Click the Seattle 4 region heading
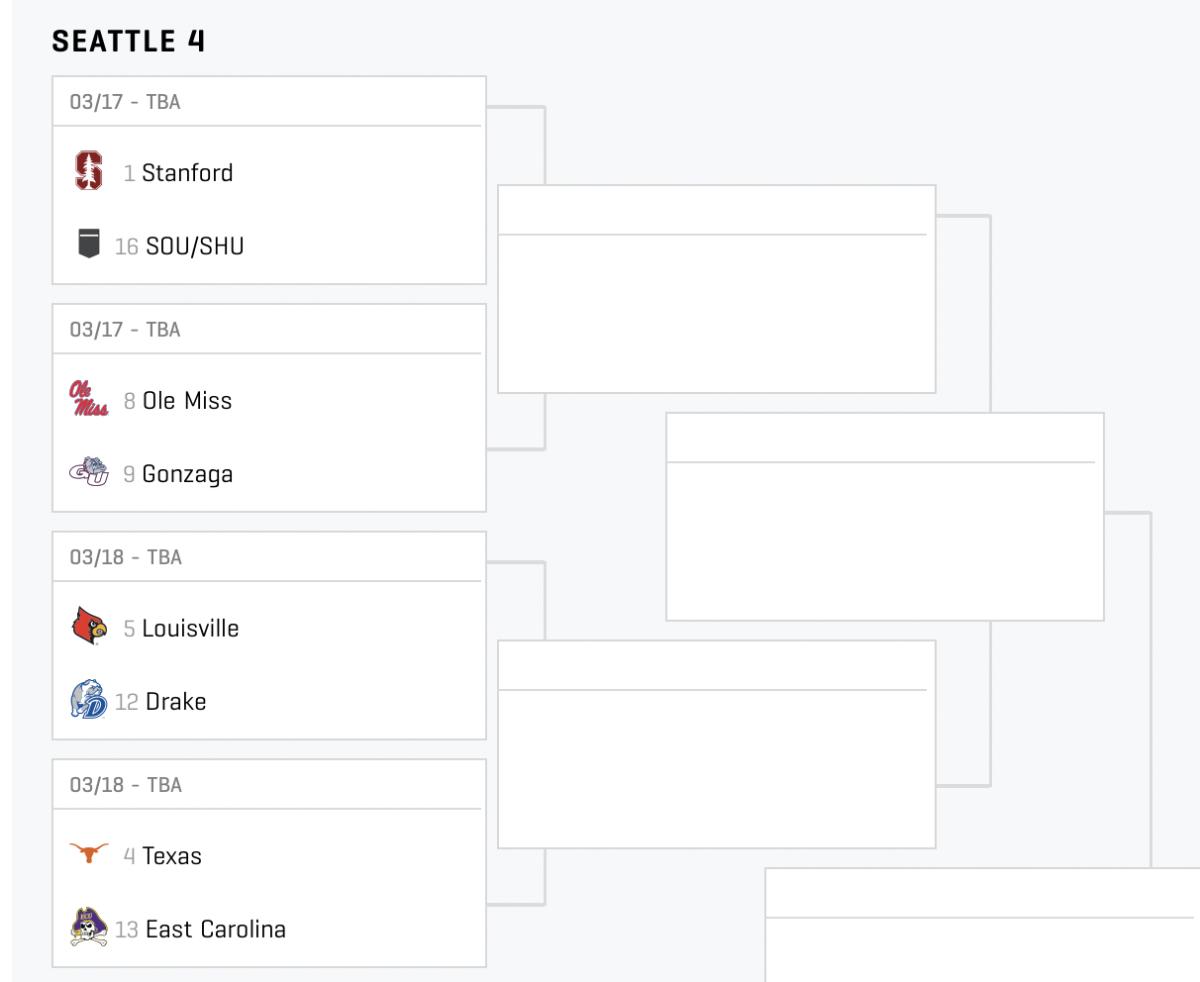Viewport: 1200px width, 982px height. (x=128, y=41)
